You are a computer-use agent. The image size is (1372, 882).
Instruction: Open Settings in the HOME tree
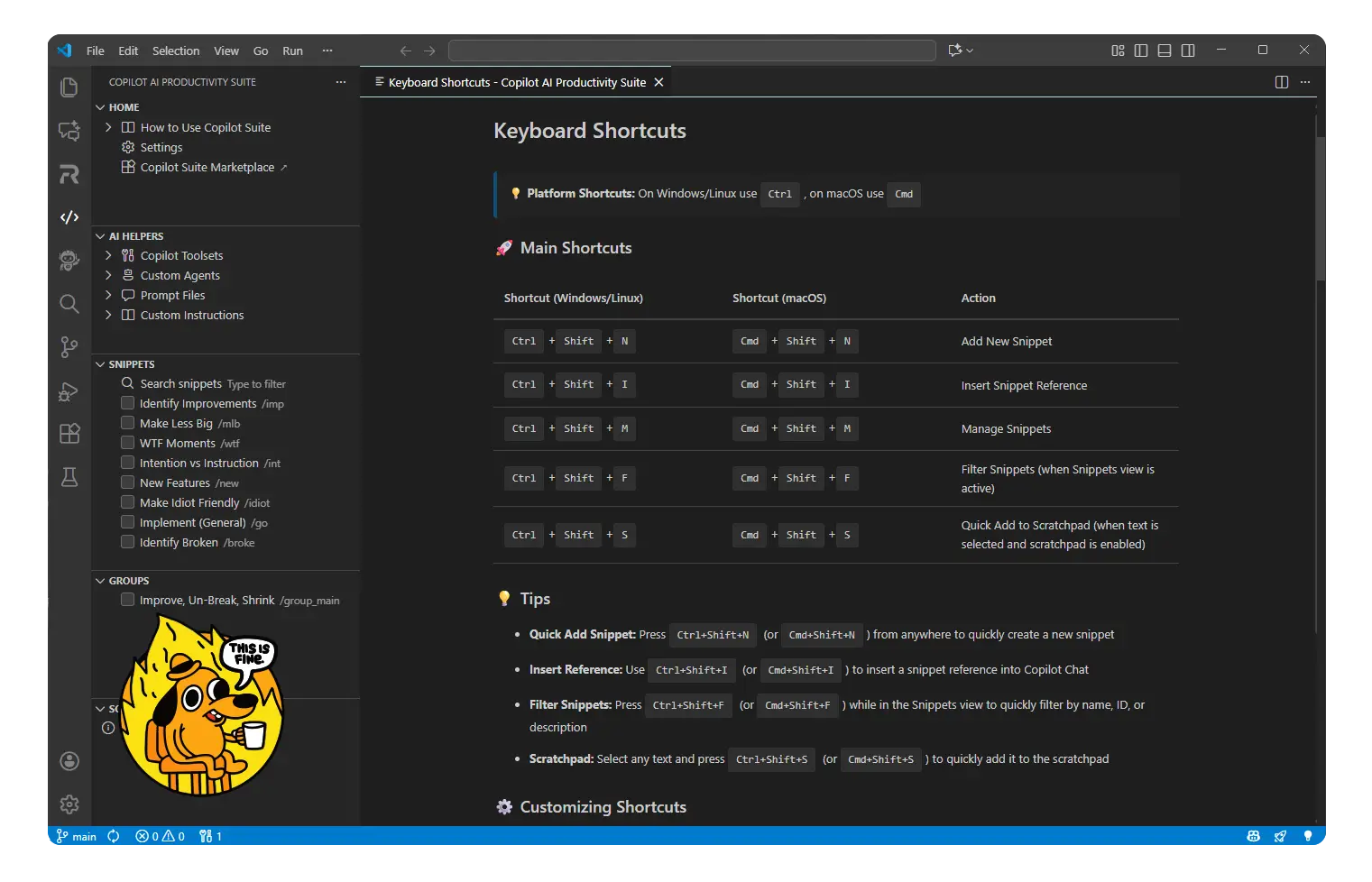click(161, 147)
